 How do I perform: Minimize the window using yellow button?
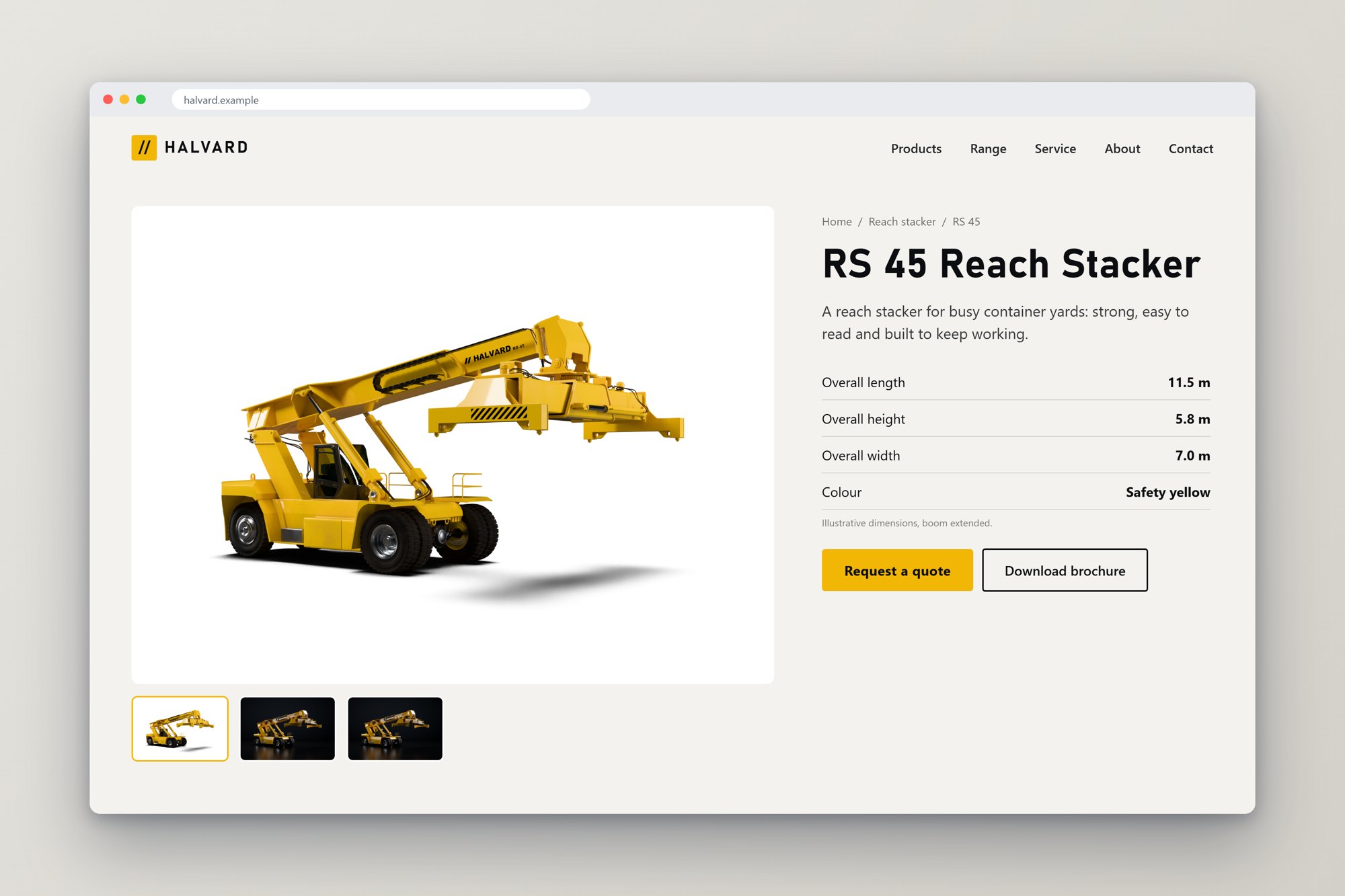[x=124, y=99]
